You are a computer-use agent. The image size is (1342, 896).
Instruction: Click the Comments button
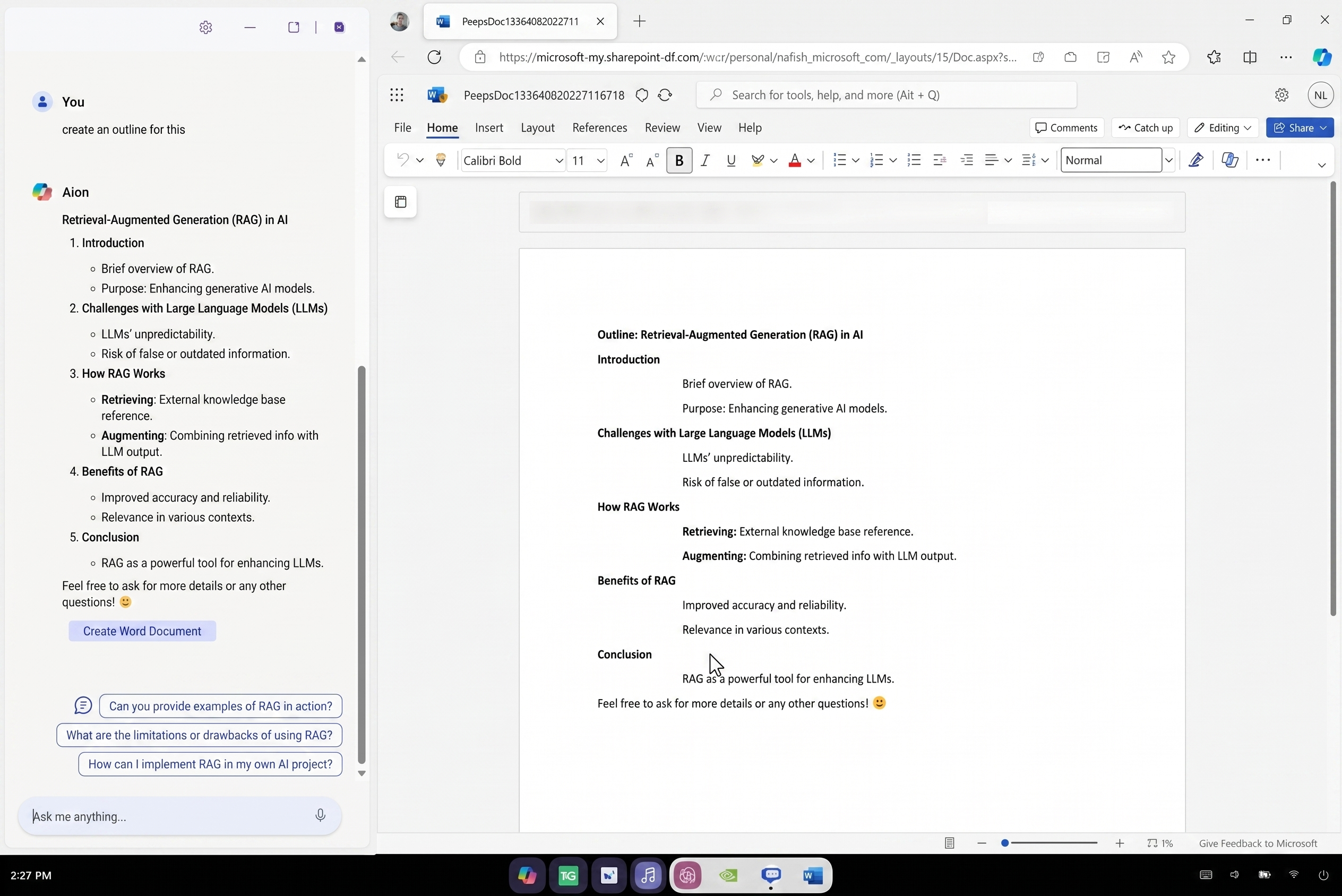pos(1066,127)
